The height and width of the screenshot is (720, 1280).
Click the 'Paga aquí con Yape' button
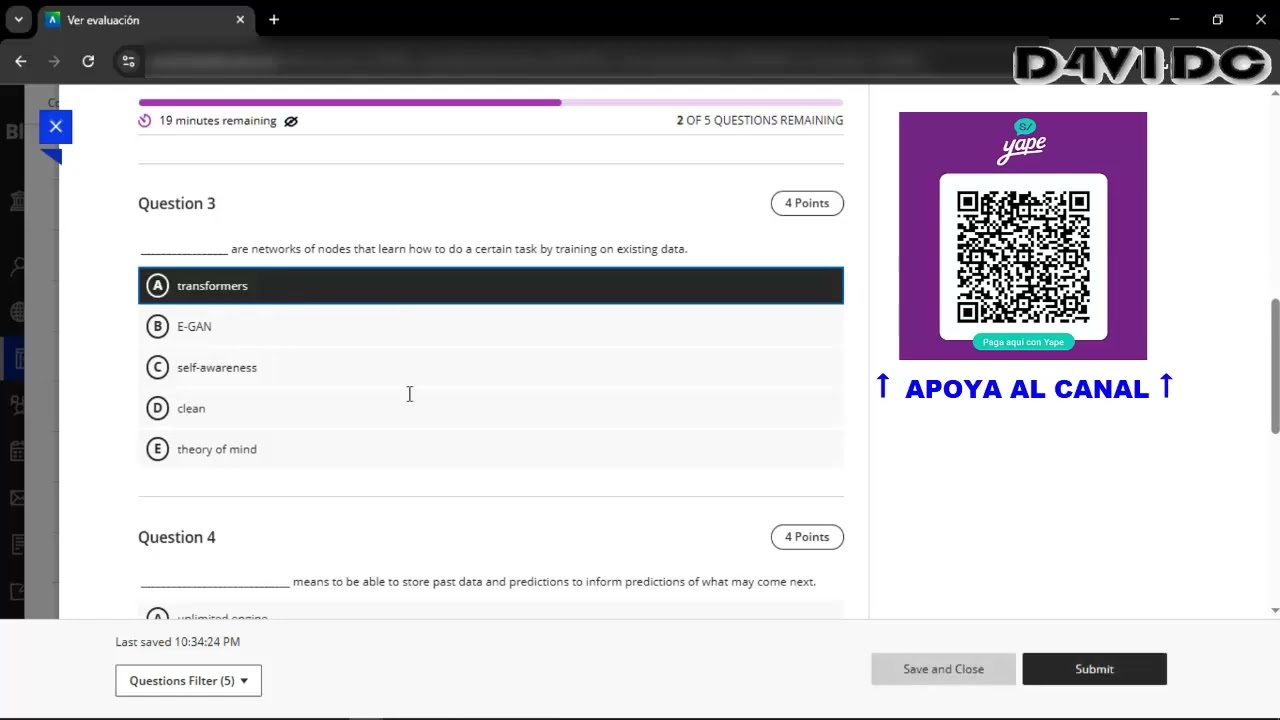1023,342
